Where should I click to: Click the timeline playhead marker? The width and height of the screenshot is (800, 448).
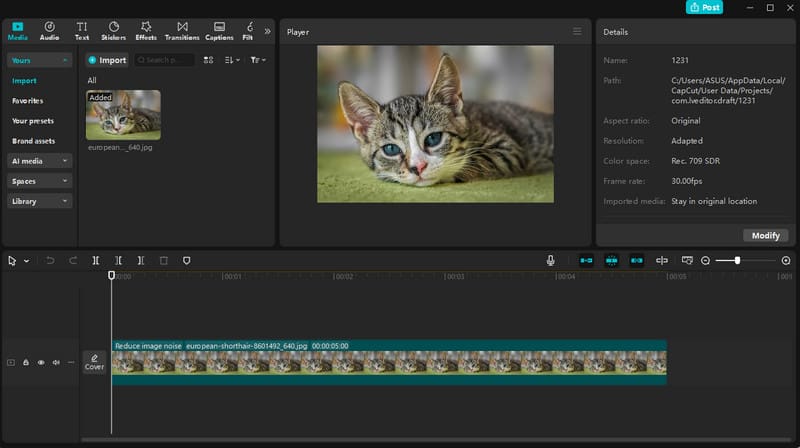point(111,276)
